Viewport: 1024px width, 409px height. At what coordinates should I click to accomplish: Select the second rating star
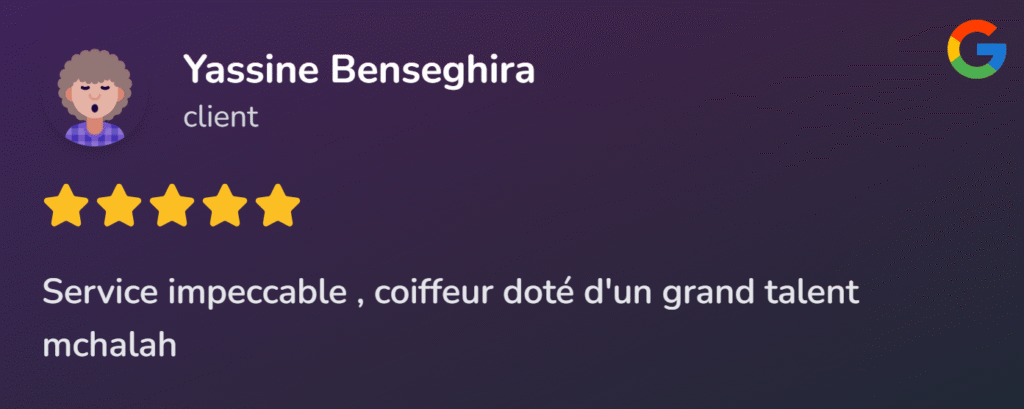tap(119, 205)
